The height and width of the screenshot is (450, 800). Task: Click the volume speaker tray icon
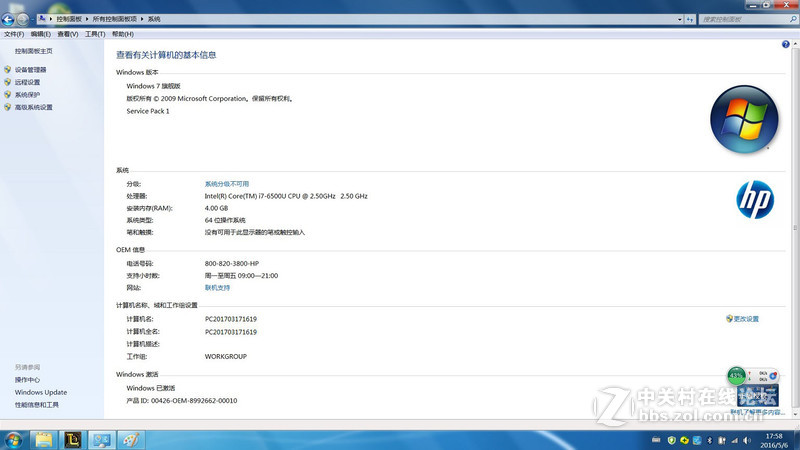pos(747,440)
